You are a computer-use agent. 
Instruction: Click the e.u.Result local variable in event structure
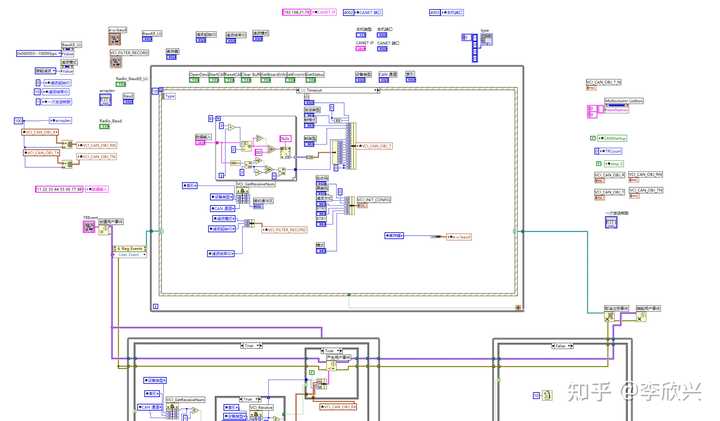pyautogui.click(x=459, y=236)
